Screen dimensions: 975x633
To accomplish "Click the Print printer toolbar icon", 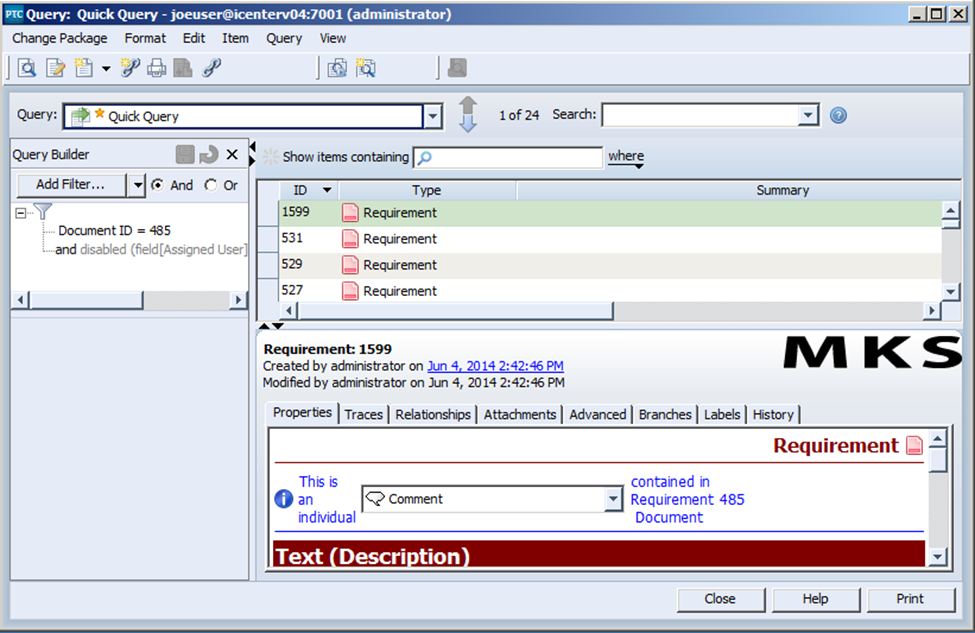I will coord(157,68).
